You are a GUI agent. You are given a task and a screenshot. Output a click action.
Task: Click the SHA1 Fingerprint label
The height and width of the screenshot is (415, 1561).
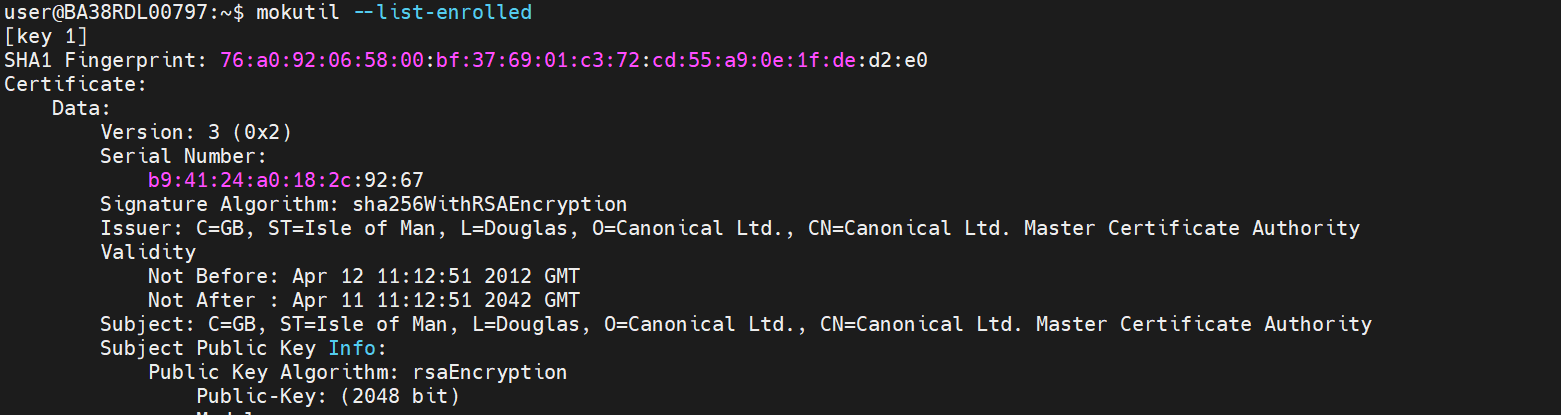(104, 60)
